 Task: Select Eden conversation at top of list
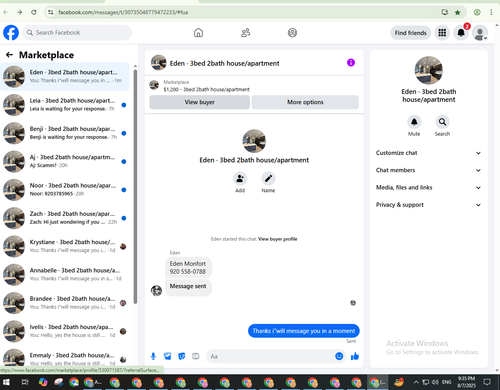65,76
